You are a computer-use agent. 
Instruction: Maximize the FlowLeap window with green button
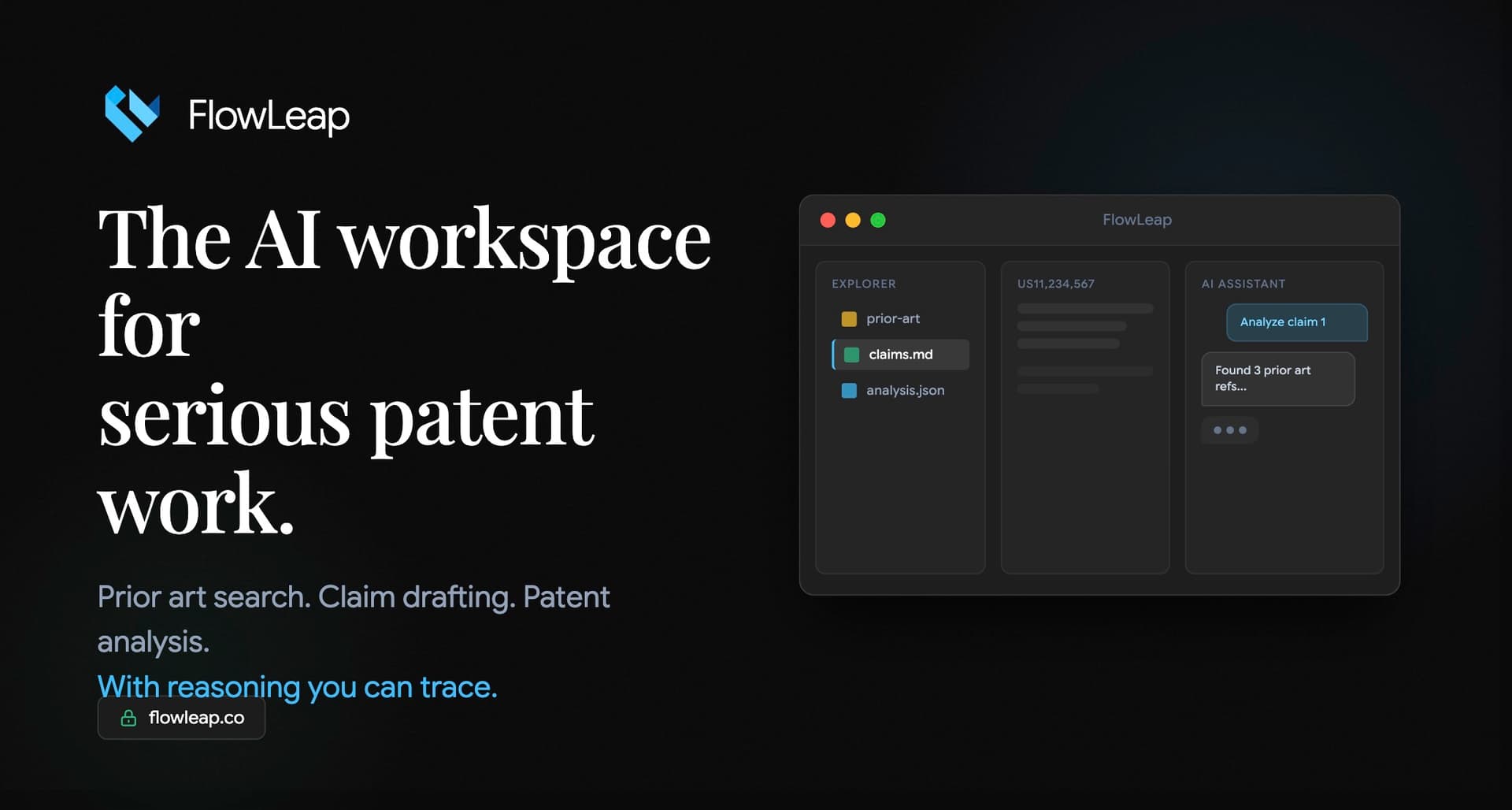(x=878, y=221)
